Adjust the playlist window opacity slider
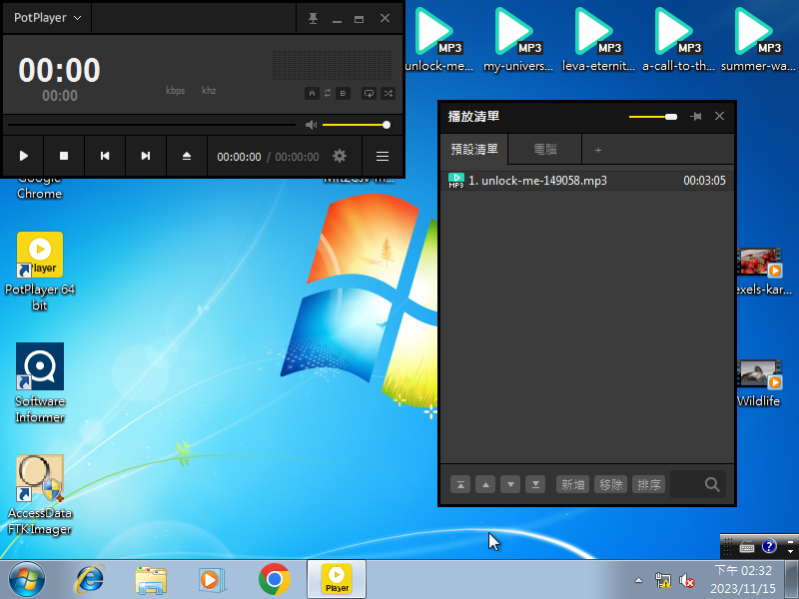Image resolution: width=799 pixels, height=599 pixels. pos(653,117)
